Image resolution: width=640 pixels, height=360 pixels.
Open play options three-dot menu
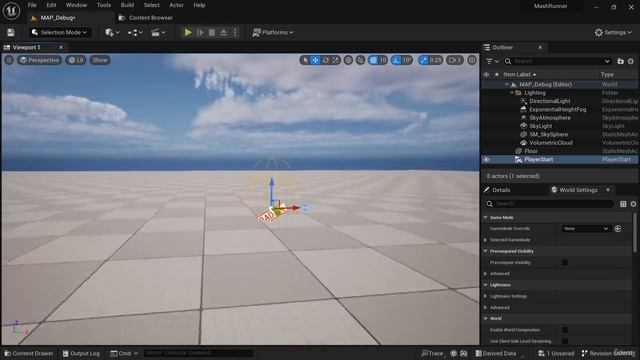tap(235, 32)
